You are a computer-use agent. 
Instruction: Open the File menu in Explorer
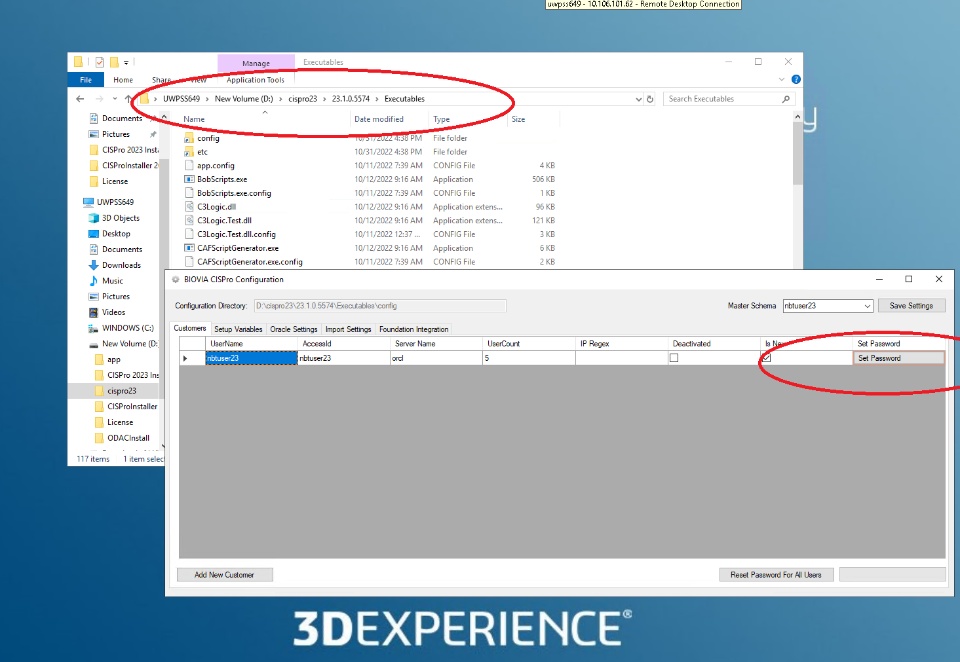[x=86, y=80]
